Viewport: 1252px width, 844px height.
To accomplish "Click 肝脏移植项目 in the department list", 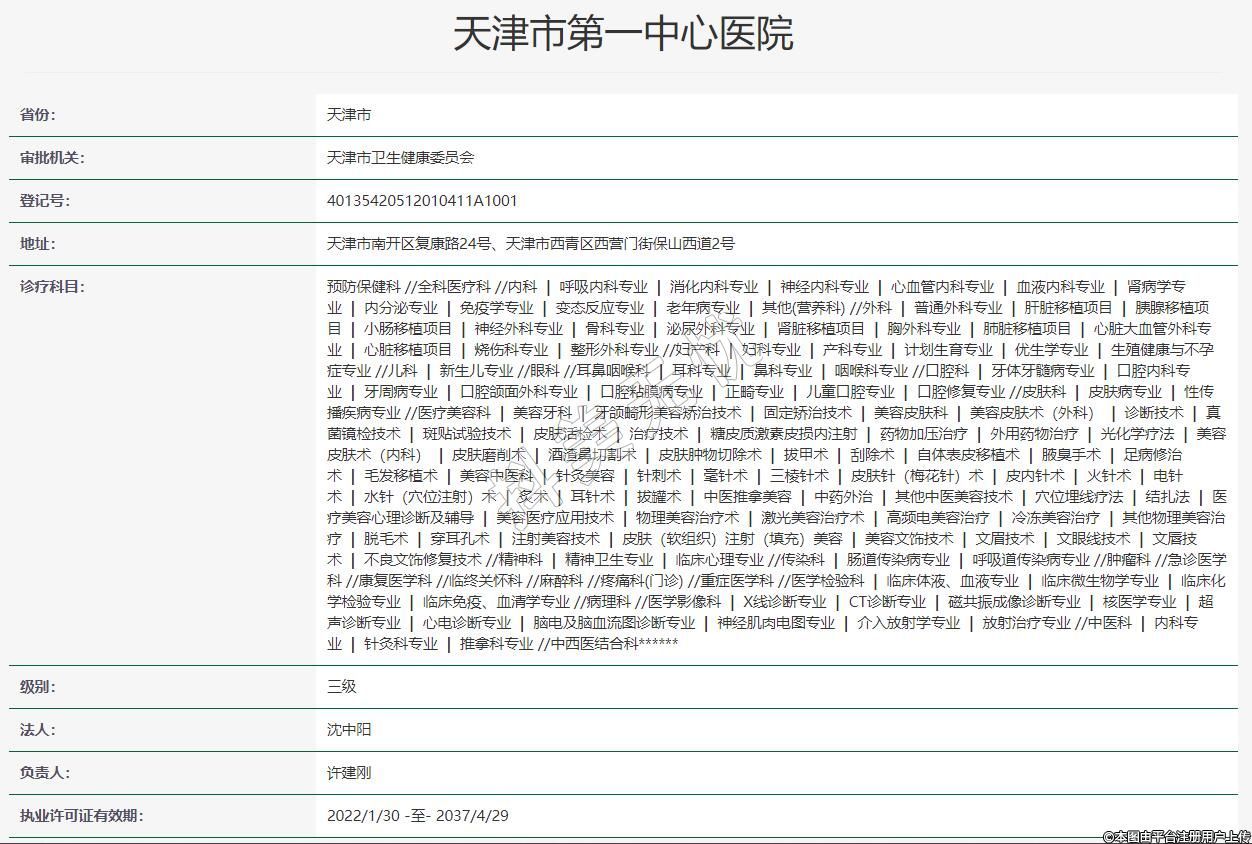I will click(x=1068, y=308).
